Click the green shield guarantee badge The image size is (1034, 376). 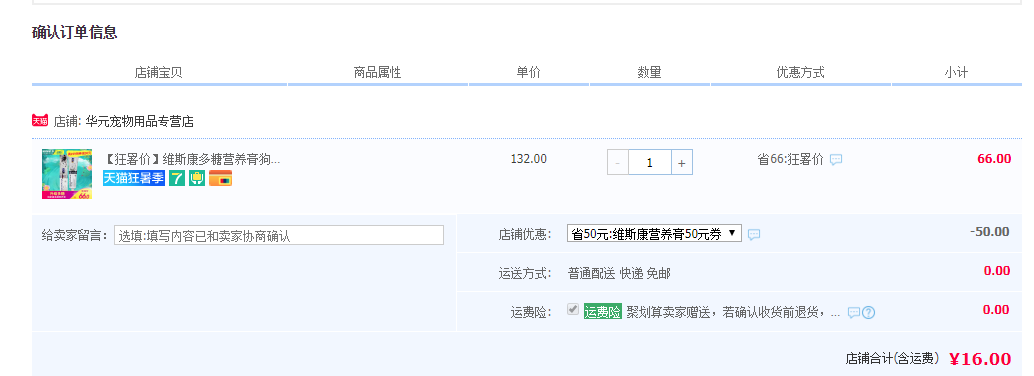click(x=197, y=178)
